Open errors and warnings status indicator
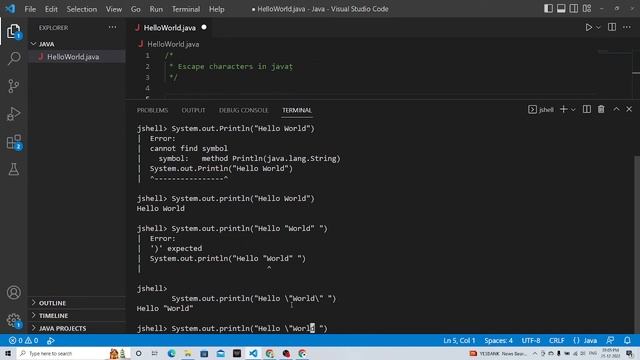Image resolution: width=640 pixels, height=360 pixels. click(24, 340)
